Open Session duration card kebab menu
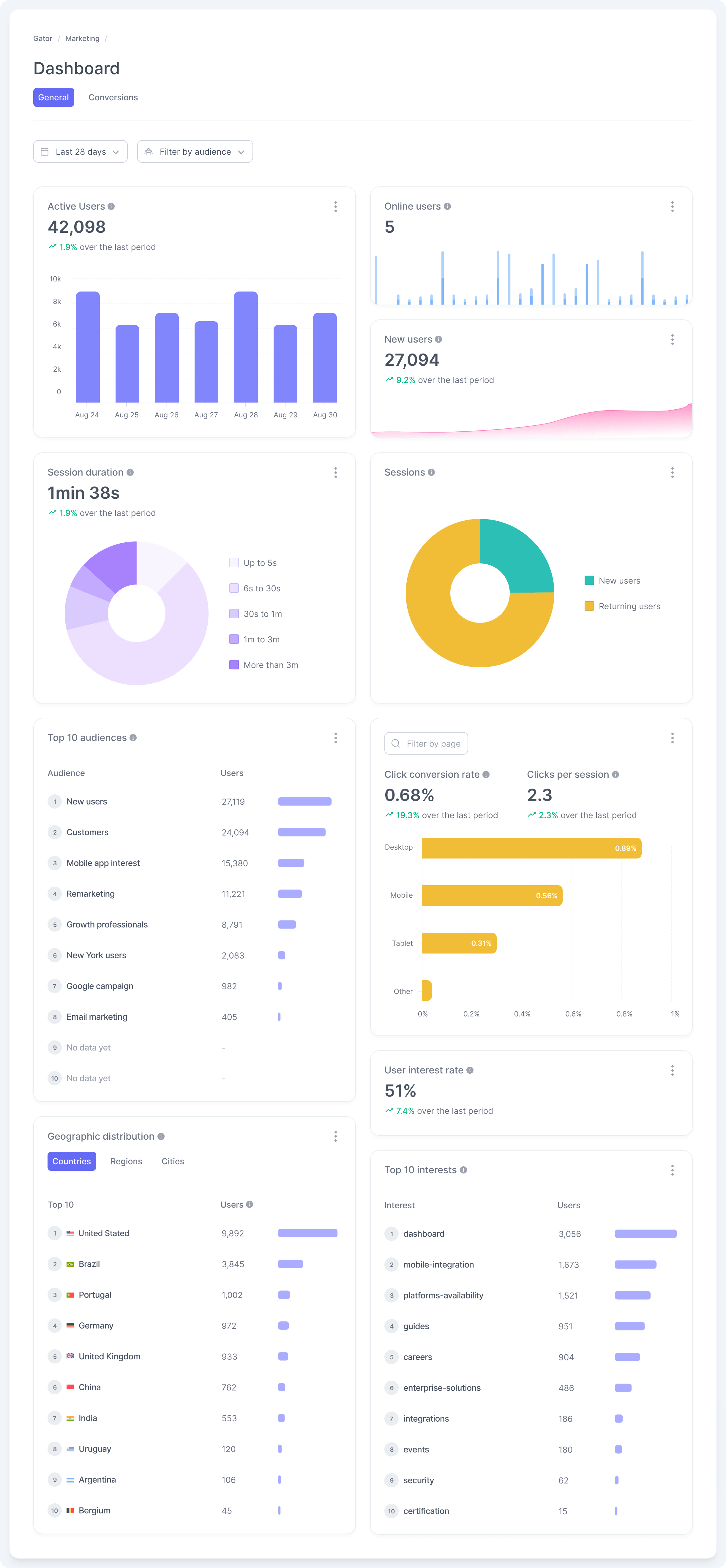This screenshot has width=726, height=1568. click(336, 472)
